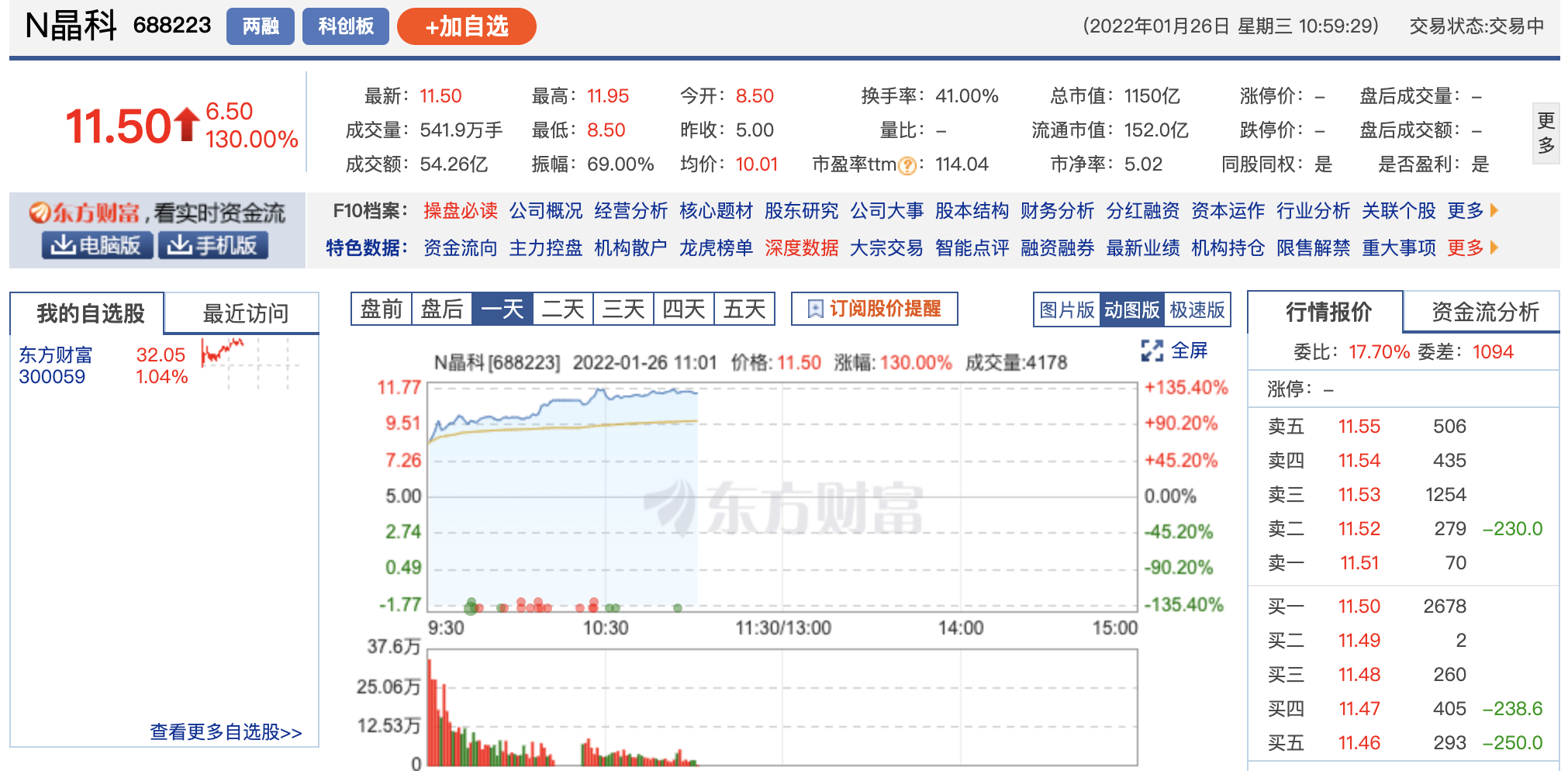The image size is (1568, 771).
Task: Open 财务分析 link
Action: [x=1058, y=210]
